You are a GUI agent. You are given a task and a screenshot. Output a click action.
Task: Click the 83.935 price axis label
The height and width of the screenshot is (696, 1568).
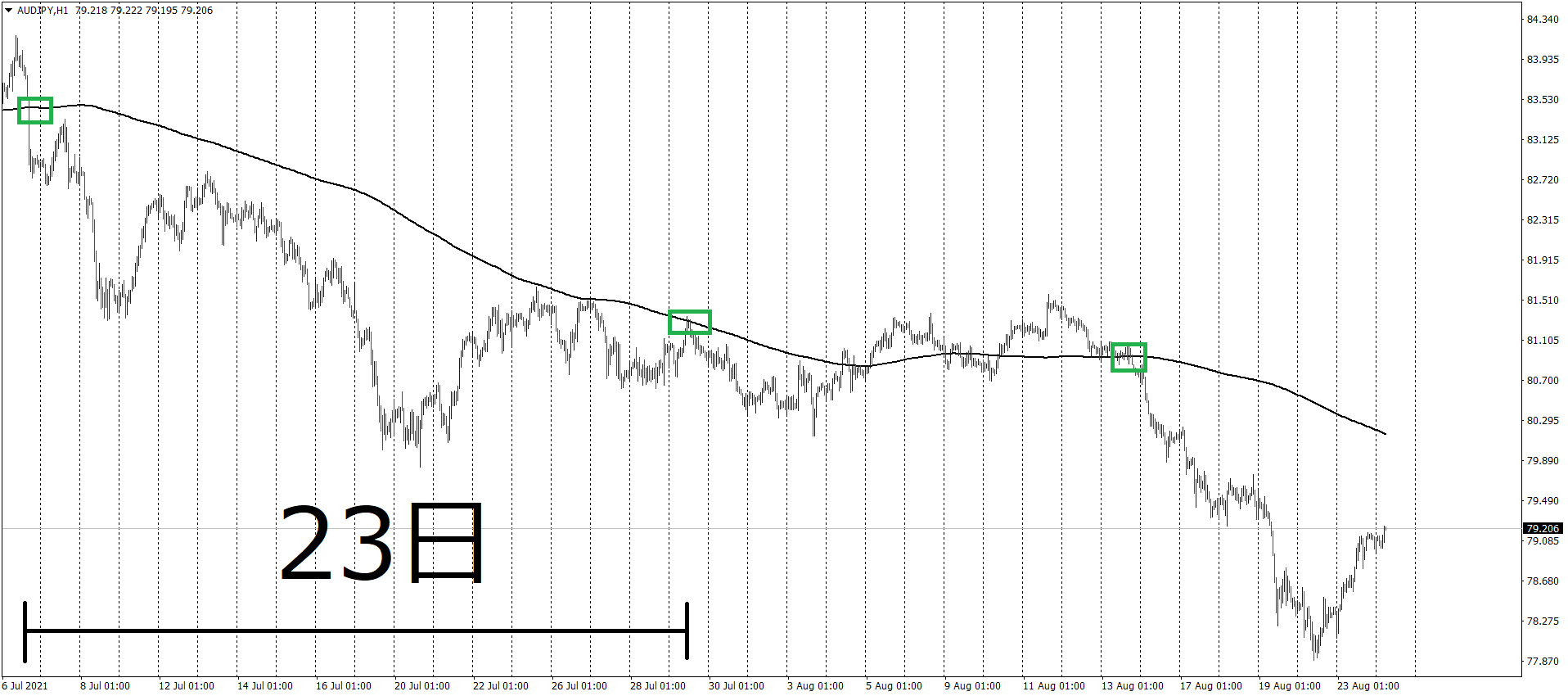coord(1543,60)
